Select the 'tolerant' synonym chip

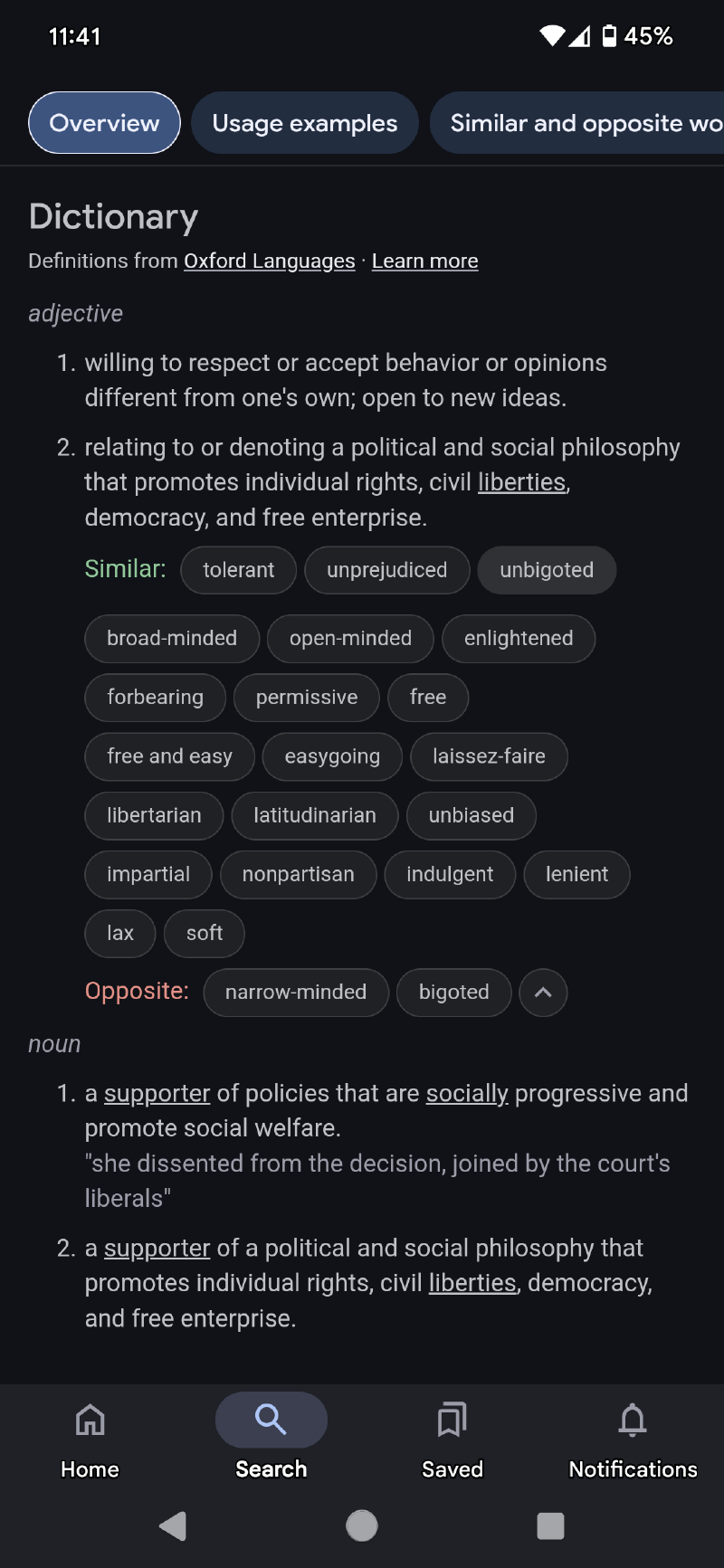click(238, 570)
